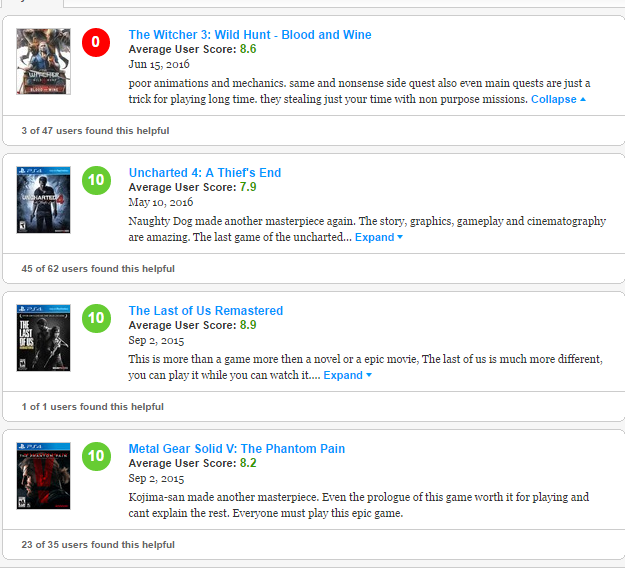
Task: Click '45 of 62 users found this helpful'
Action: (x=98, y=269)
